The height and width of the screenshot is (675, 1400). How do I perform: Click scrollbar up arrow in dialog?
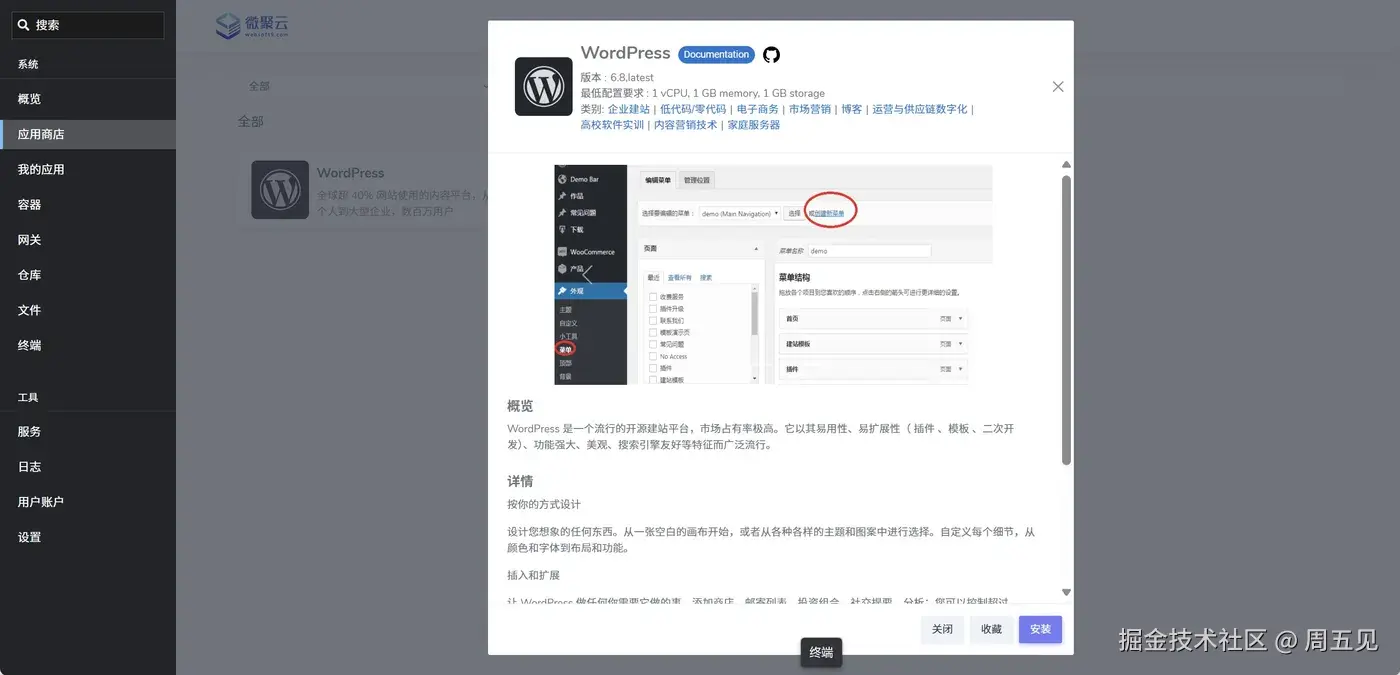click(1066, 165)
